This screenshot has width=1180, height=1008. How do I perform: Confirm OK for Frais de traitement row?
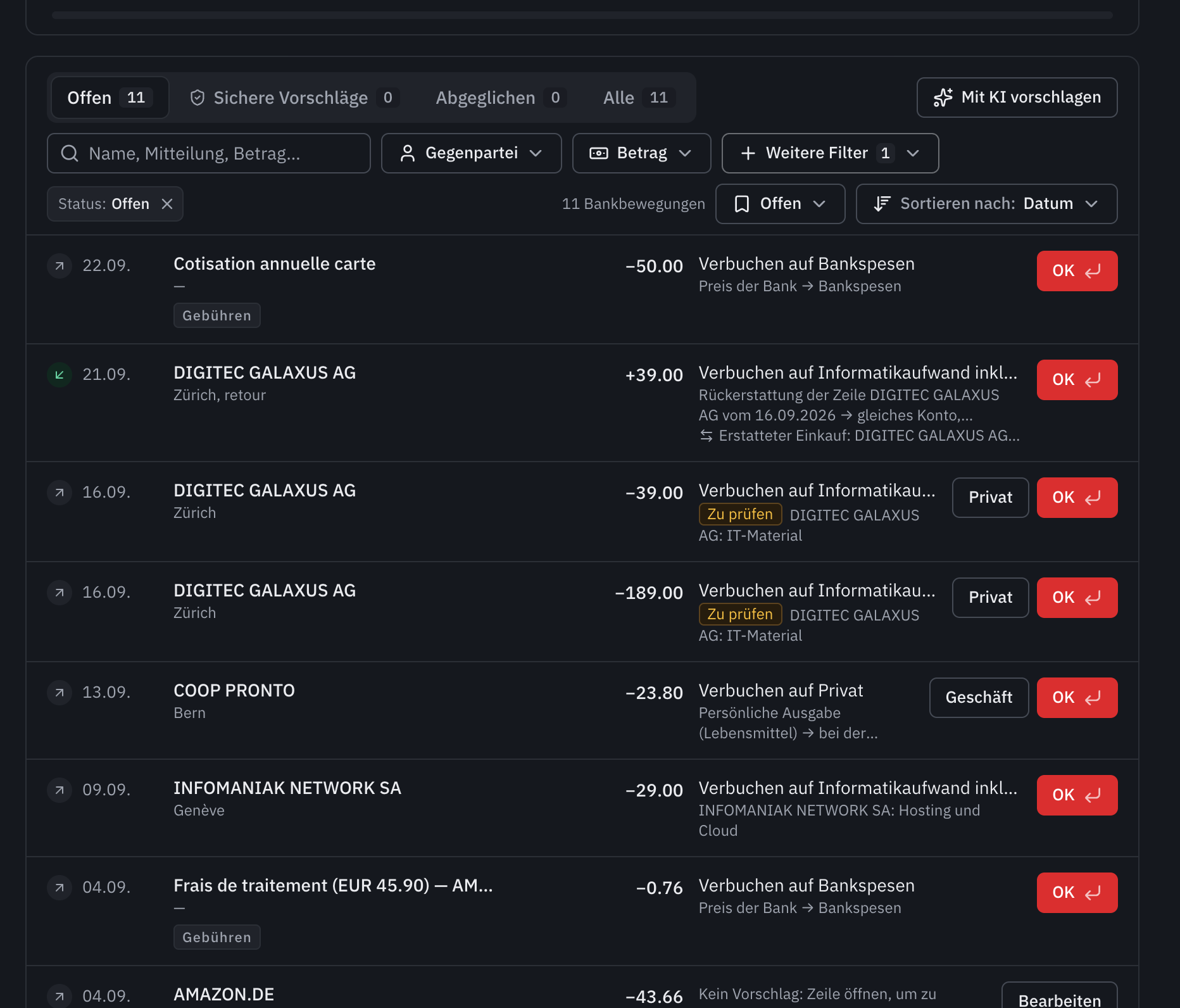pyautogui.click(x=1077, y=893)
